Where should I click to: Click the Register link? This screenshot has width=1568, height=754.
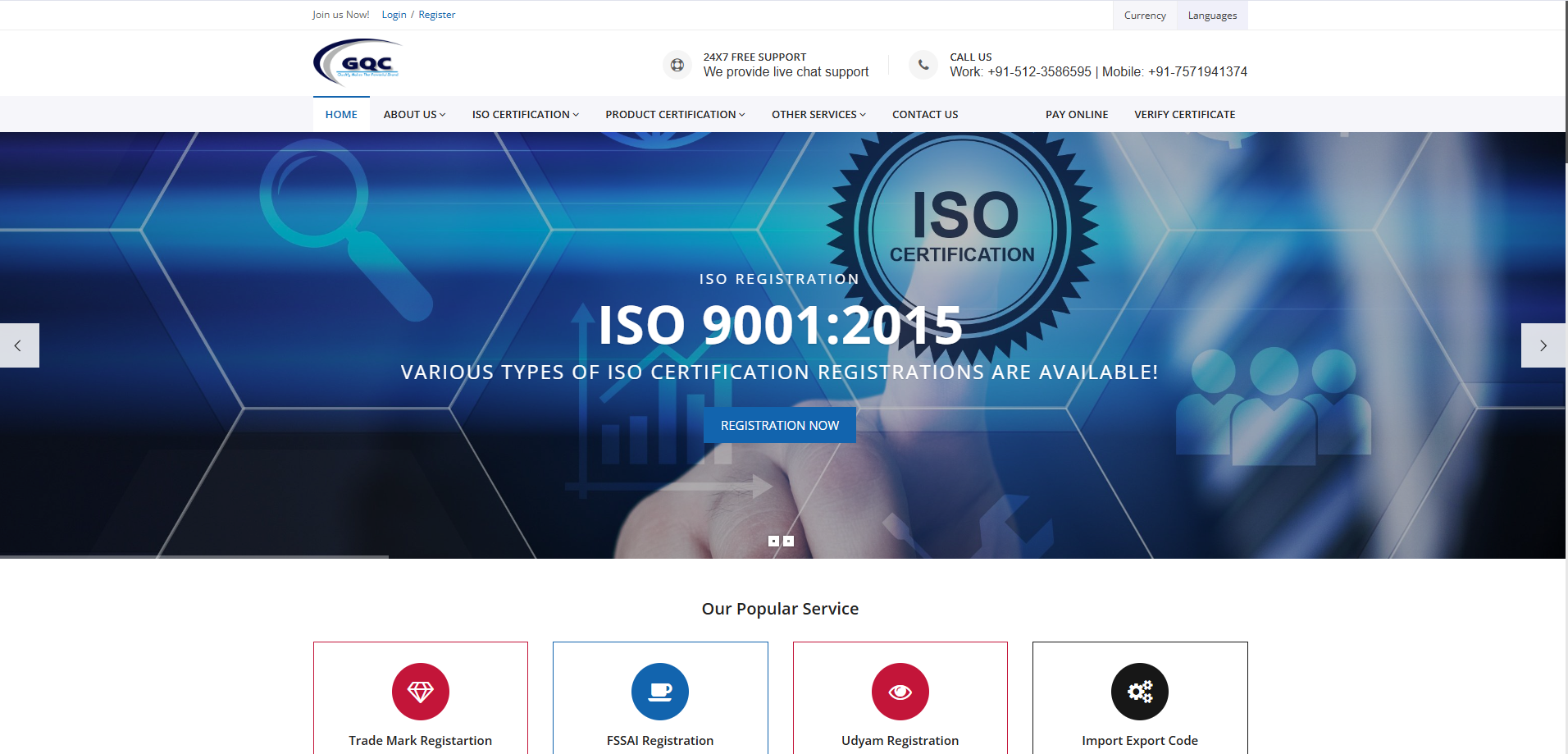click(x=436, y=14)
